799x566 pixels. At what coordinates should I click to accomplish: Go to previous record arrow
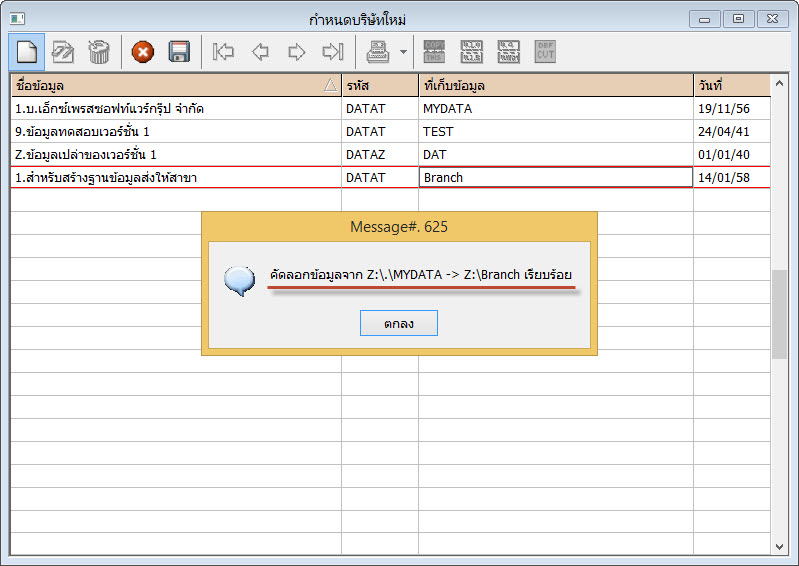(x=260, y=51)
